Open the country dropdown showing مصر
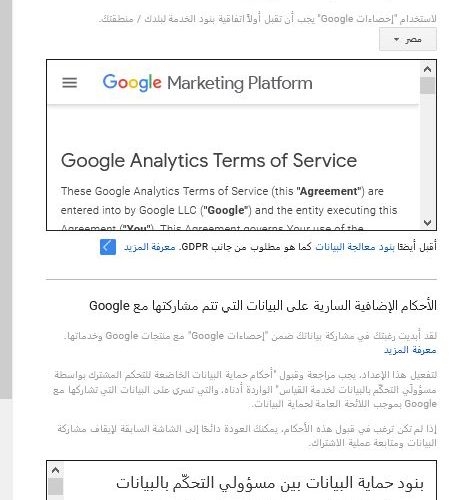 point(408,39)
